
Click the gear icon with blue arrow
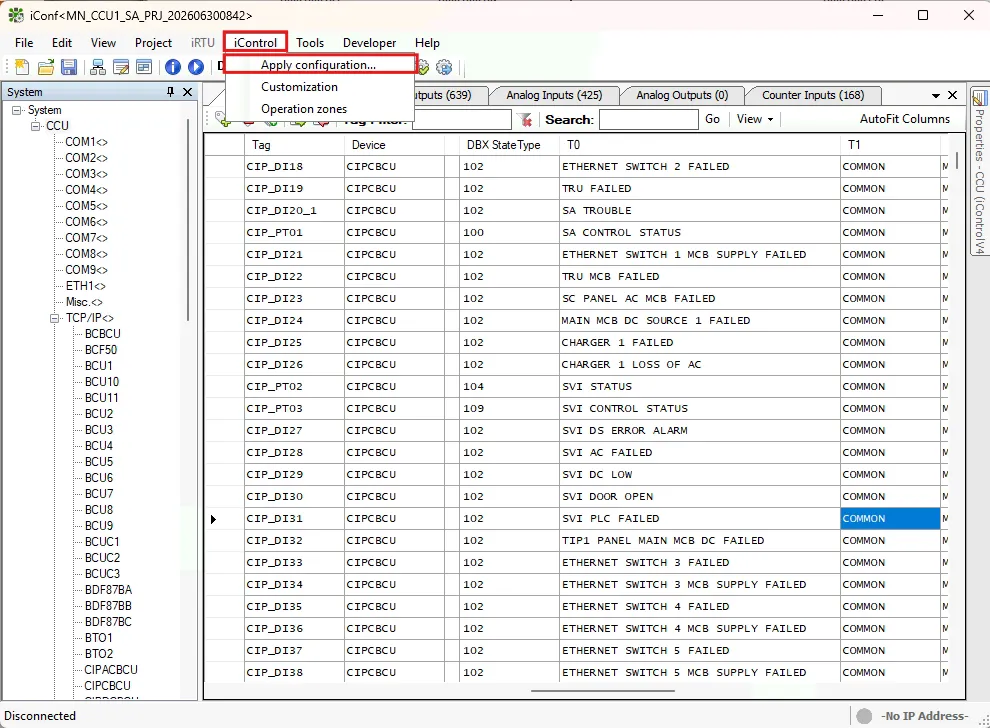point(444,67)
